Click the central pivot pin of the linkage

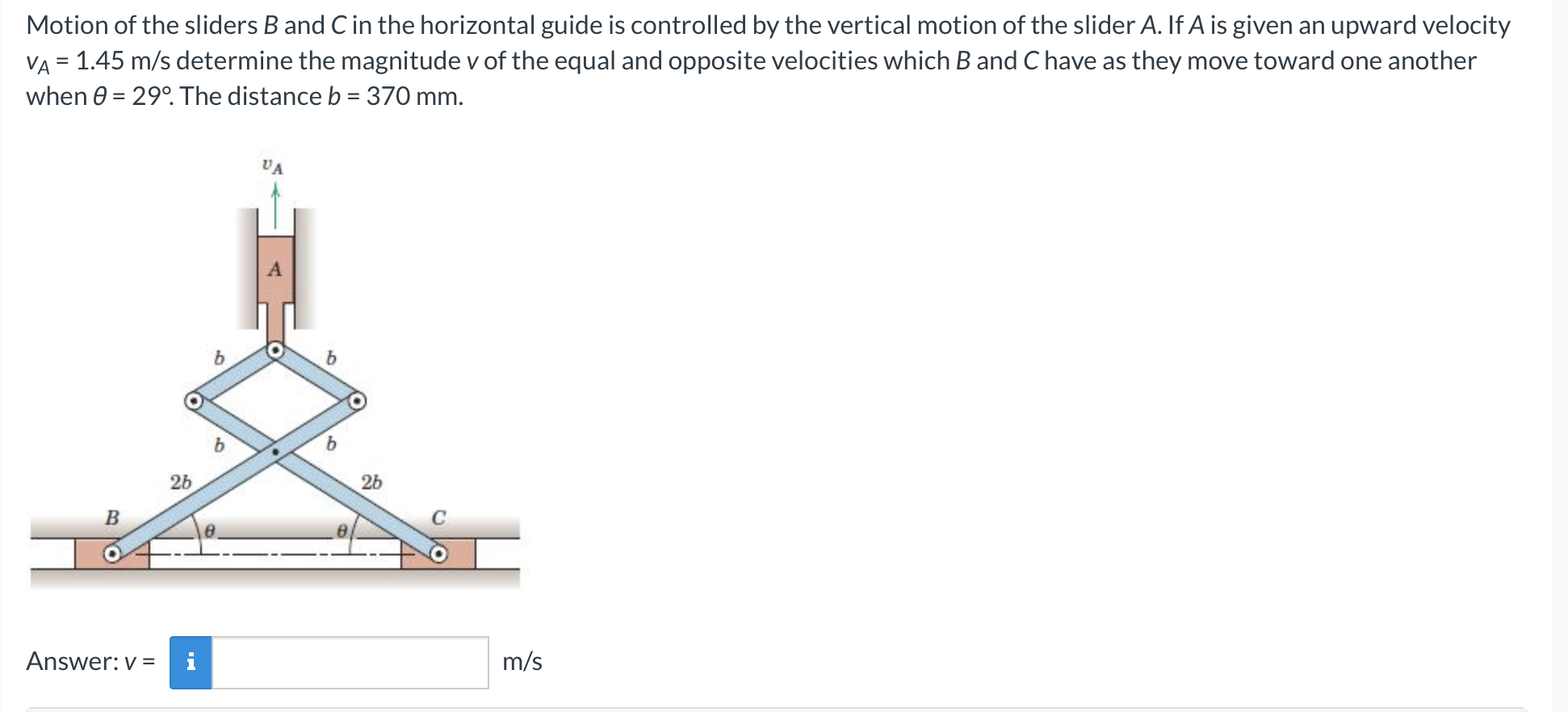click(x=276, y=450)
